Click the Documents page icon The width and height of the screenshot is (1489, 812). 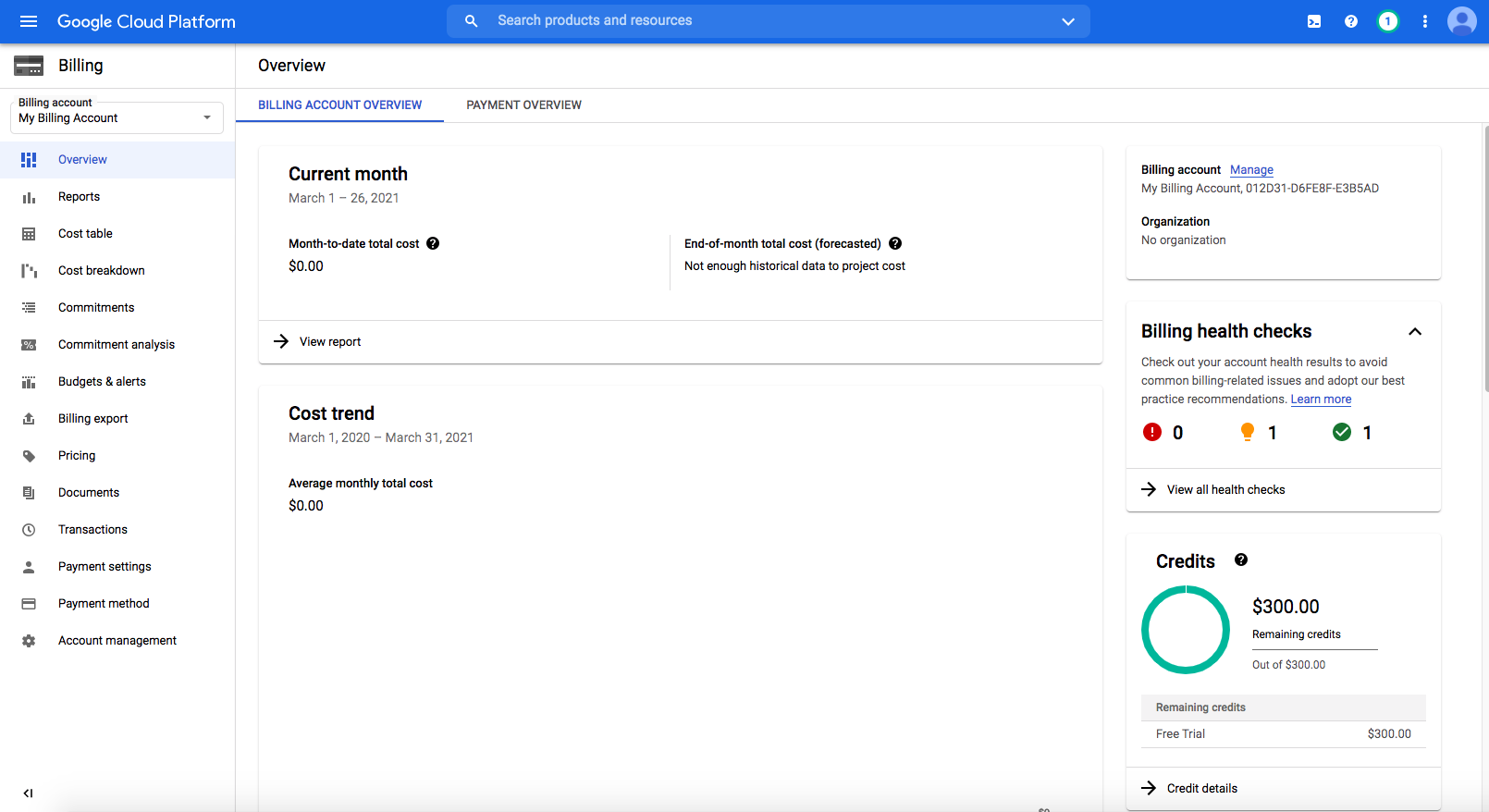click(29, 493)
